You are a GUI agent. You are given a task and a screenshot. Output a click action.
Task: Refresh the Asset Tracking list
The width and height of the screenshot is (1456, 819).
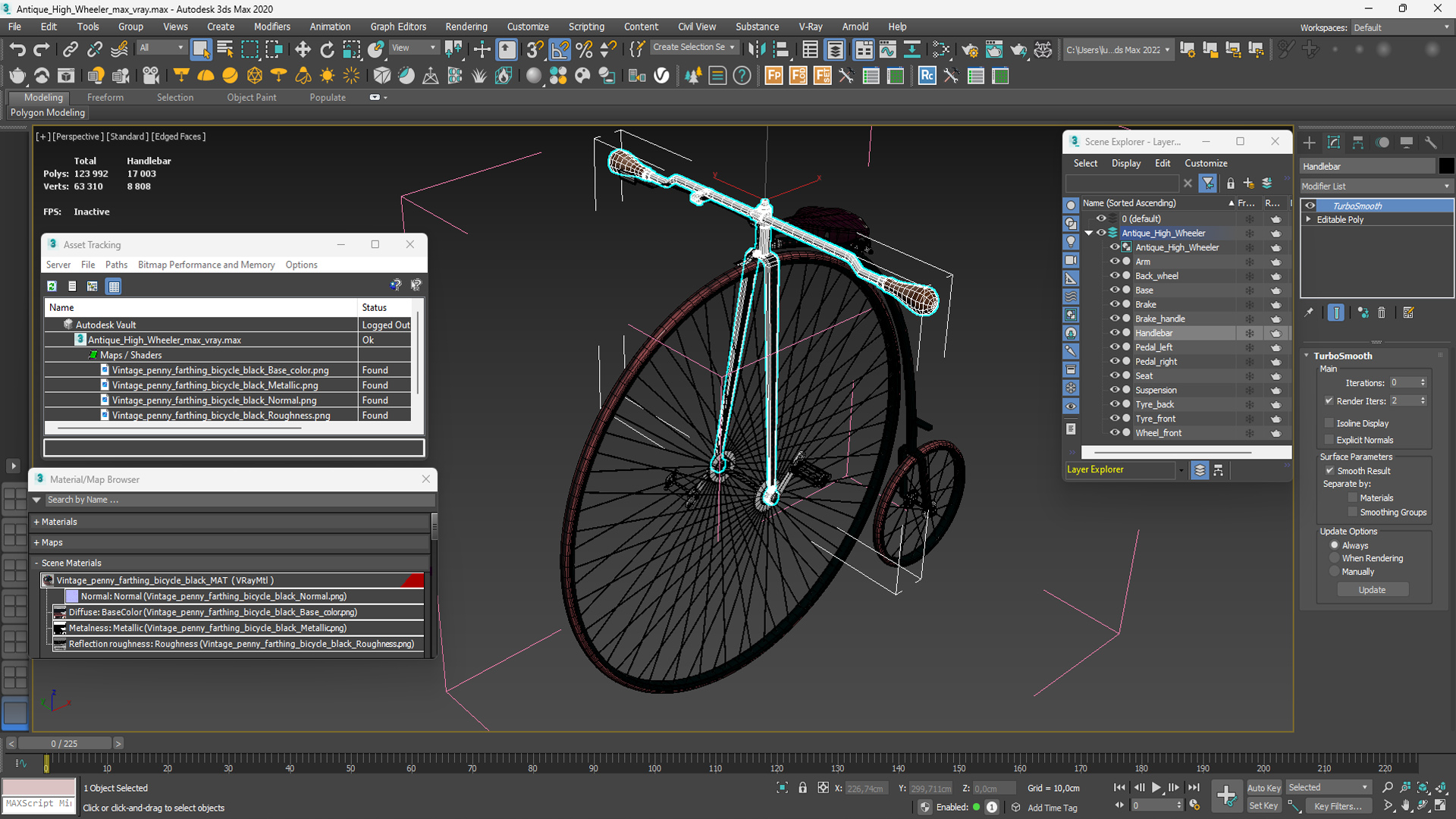(52, 286)
